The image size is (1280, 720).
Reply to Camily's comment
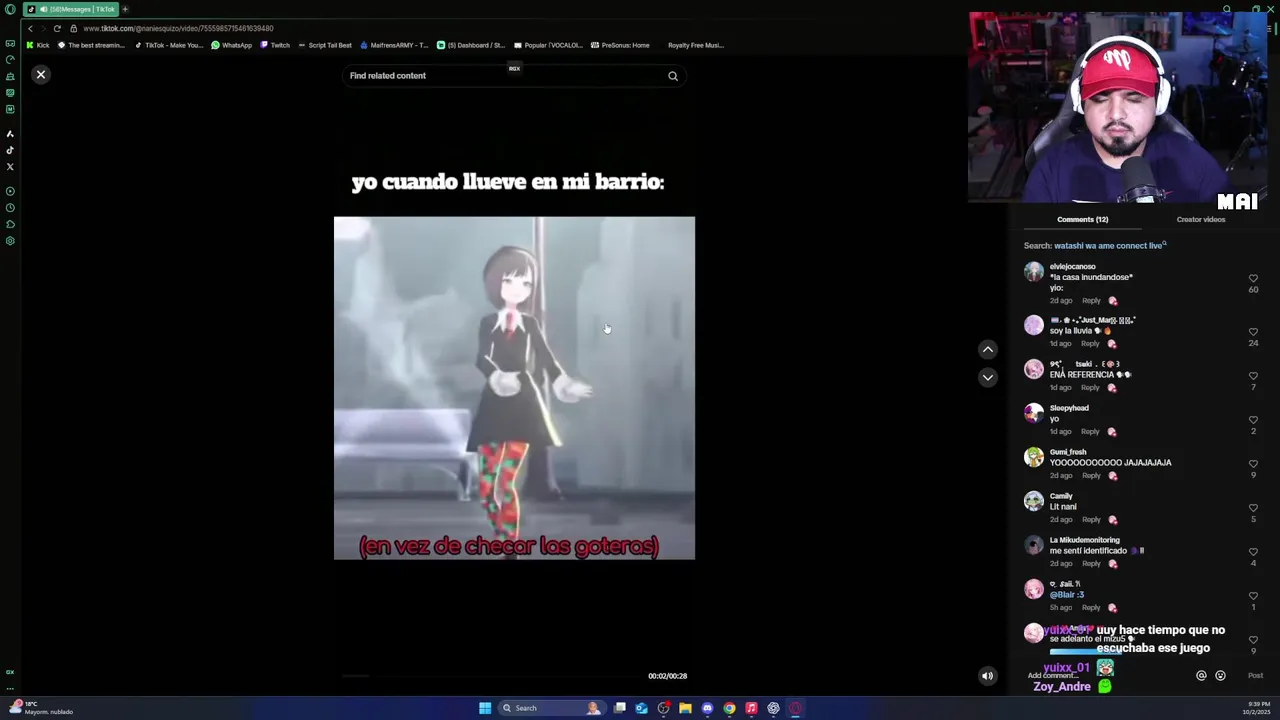(1091, 520)
